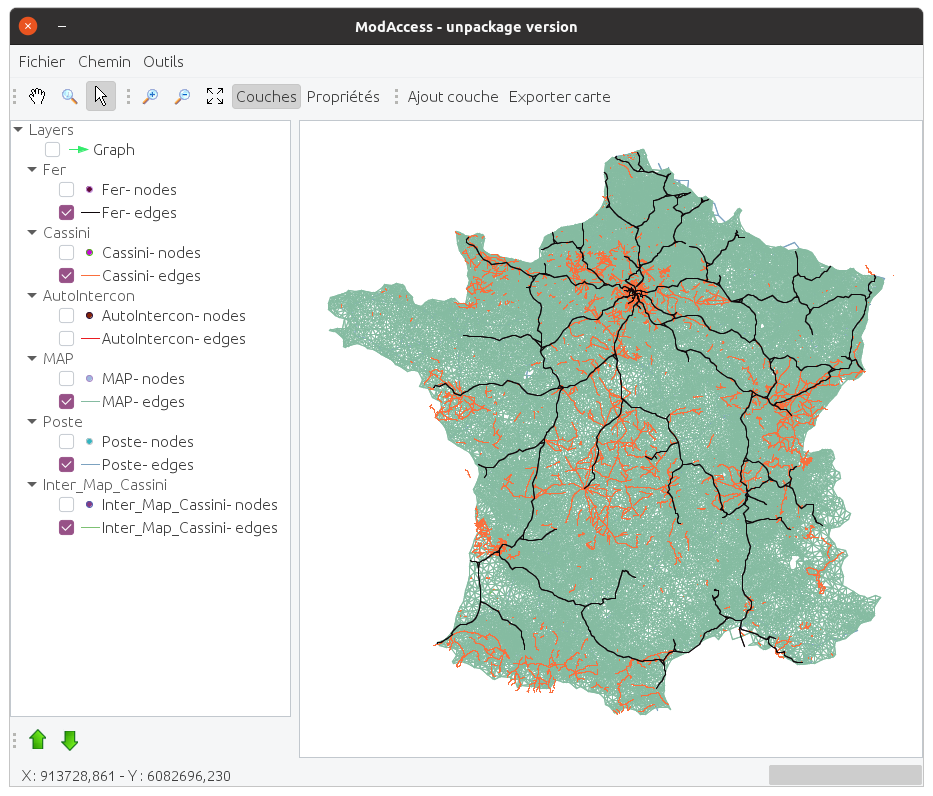
Task: Choose the arrow selection tool
Action: (x=100, y=96)
